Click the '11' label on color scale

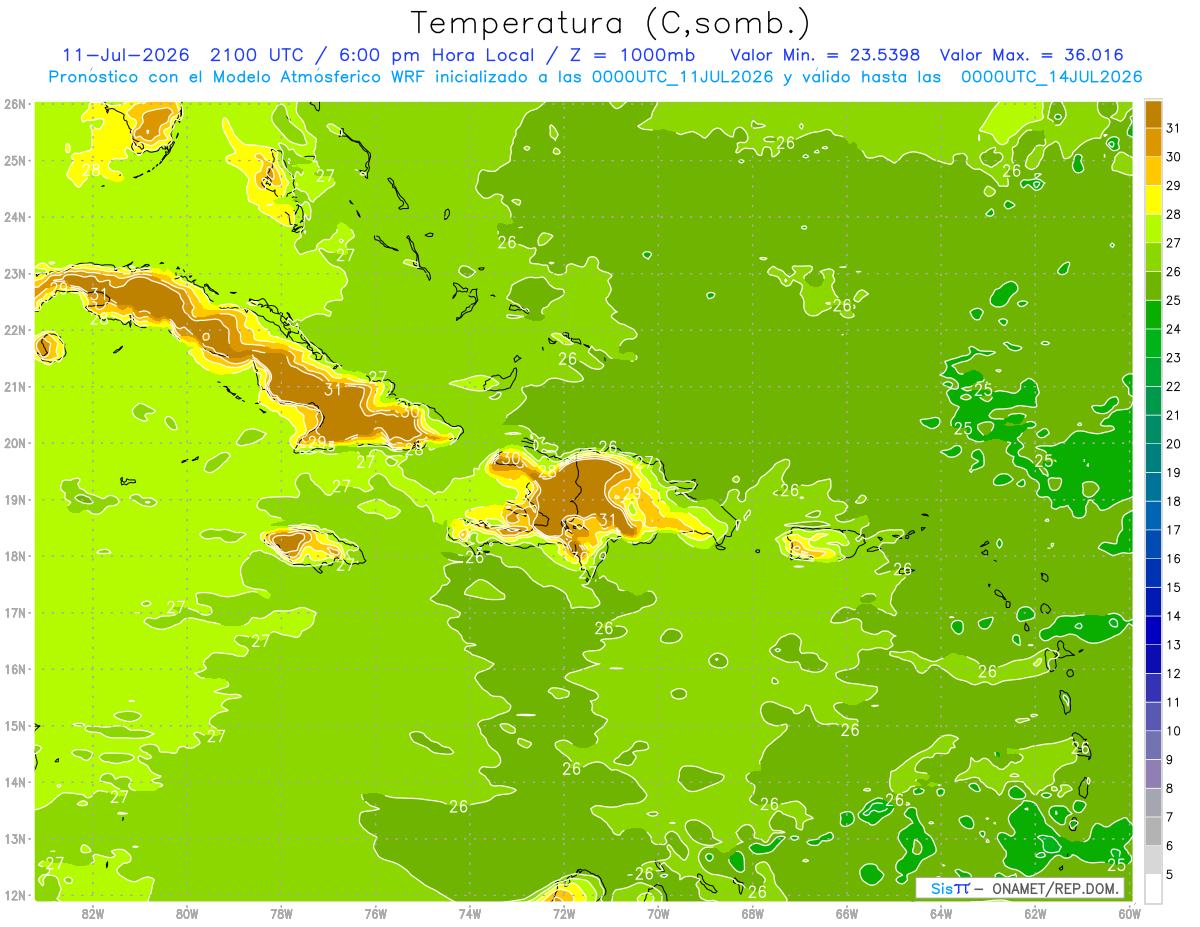tap(1174, 702)
